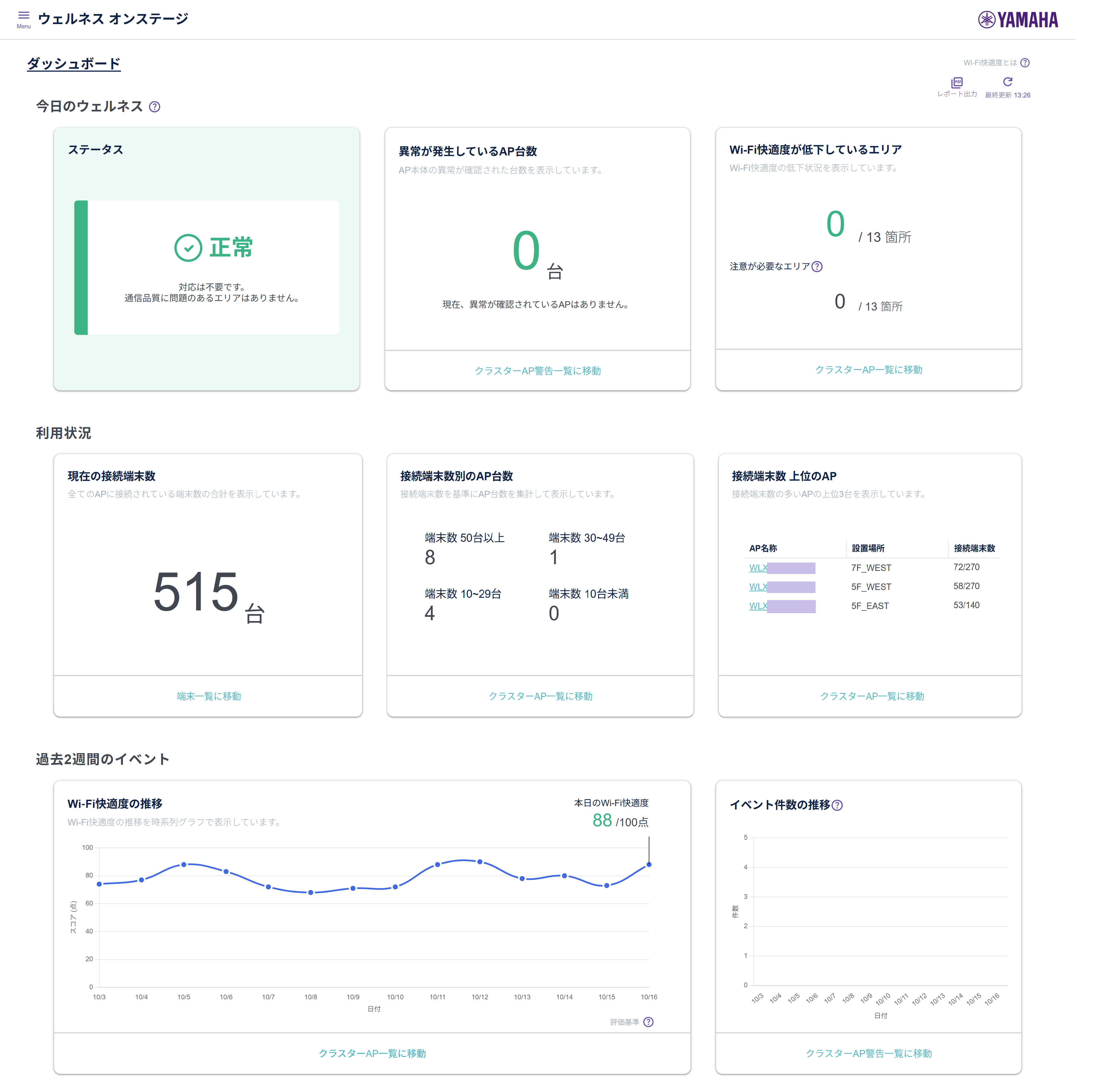1109x1092 pixels.
Task: Click the 評価基準 help icon
Action: click(648, 1022)
